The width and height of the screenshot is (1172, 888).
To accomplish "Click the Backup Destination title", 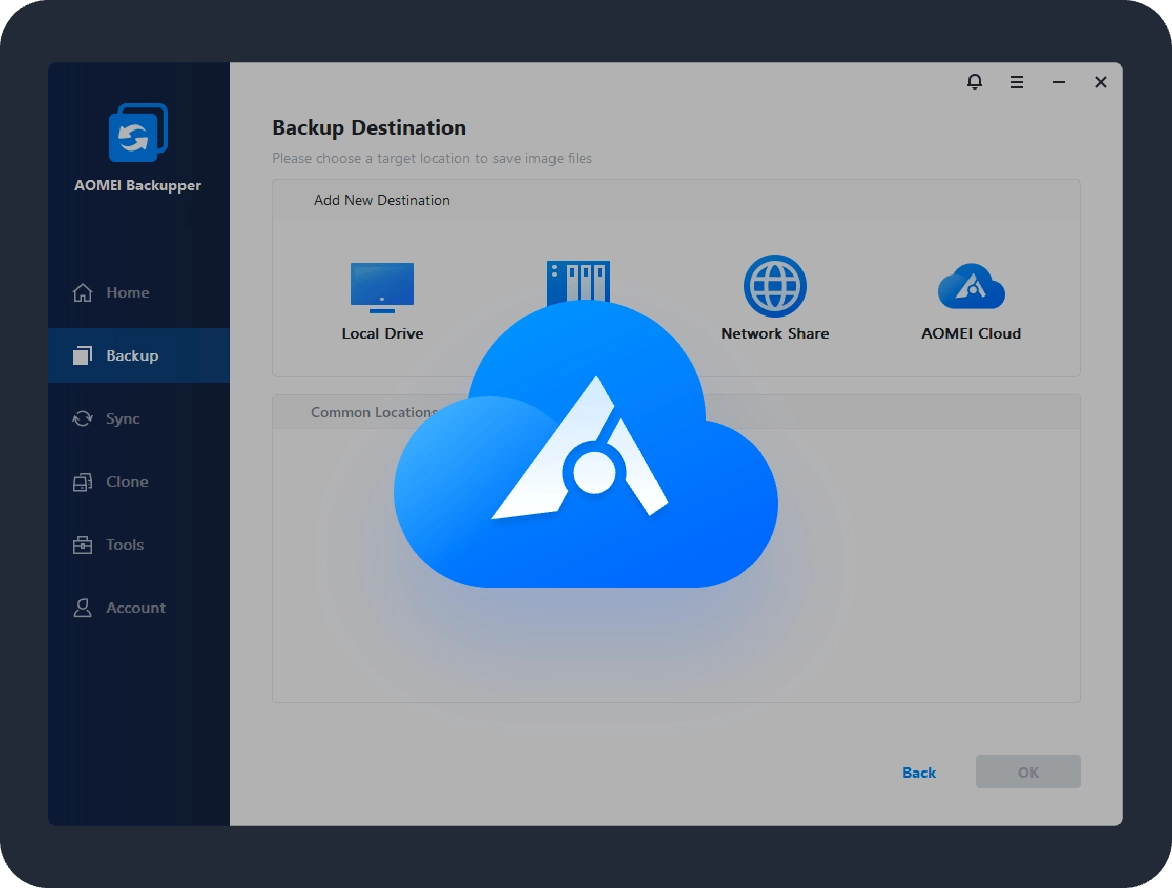I will (x=368, y=128).
